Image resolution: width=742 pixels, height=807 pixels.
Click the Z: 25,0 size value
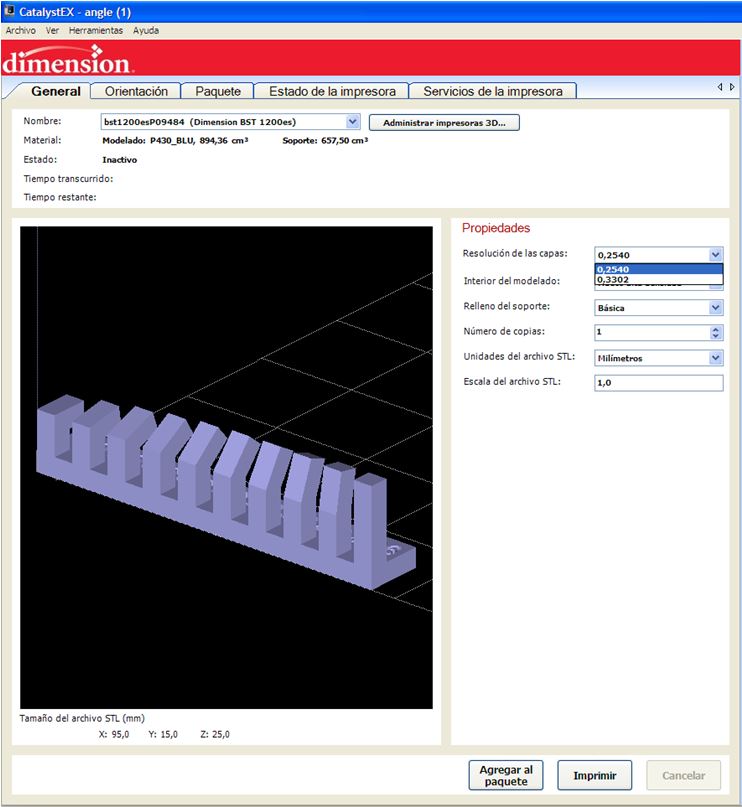coord(215,734)
